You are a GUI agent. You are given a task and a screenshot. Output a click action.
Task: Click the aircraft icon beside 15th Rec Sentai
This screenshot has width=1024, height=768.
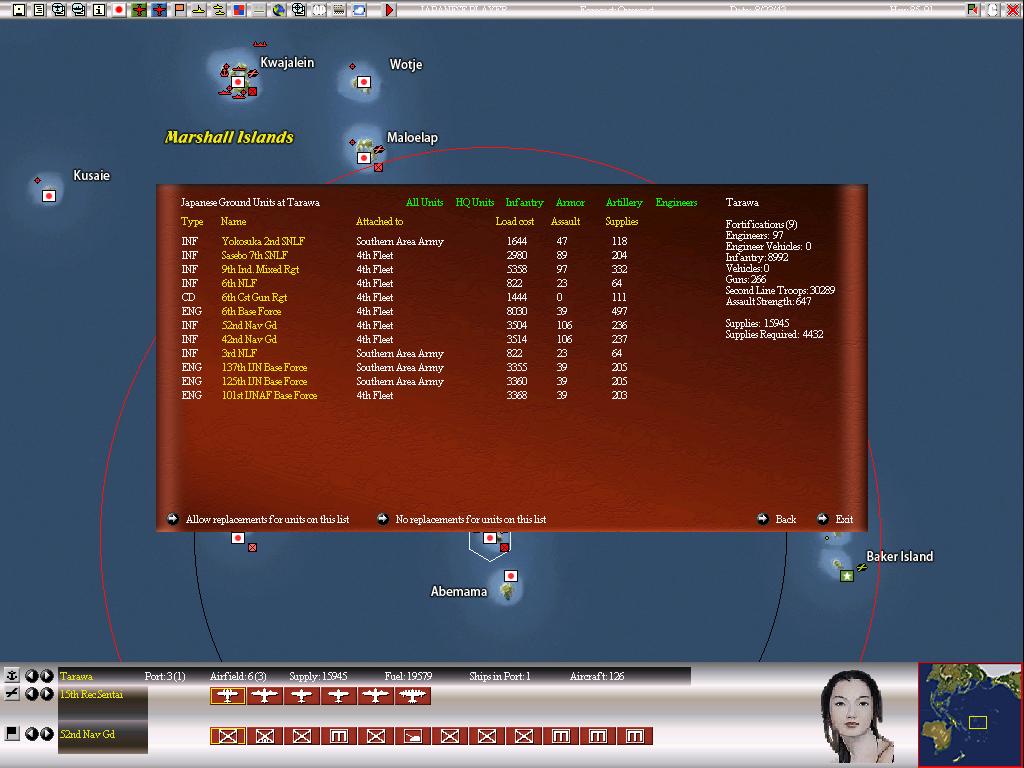tap(12, 694)
